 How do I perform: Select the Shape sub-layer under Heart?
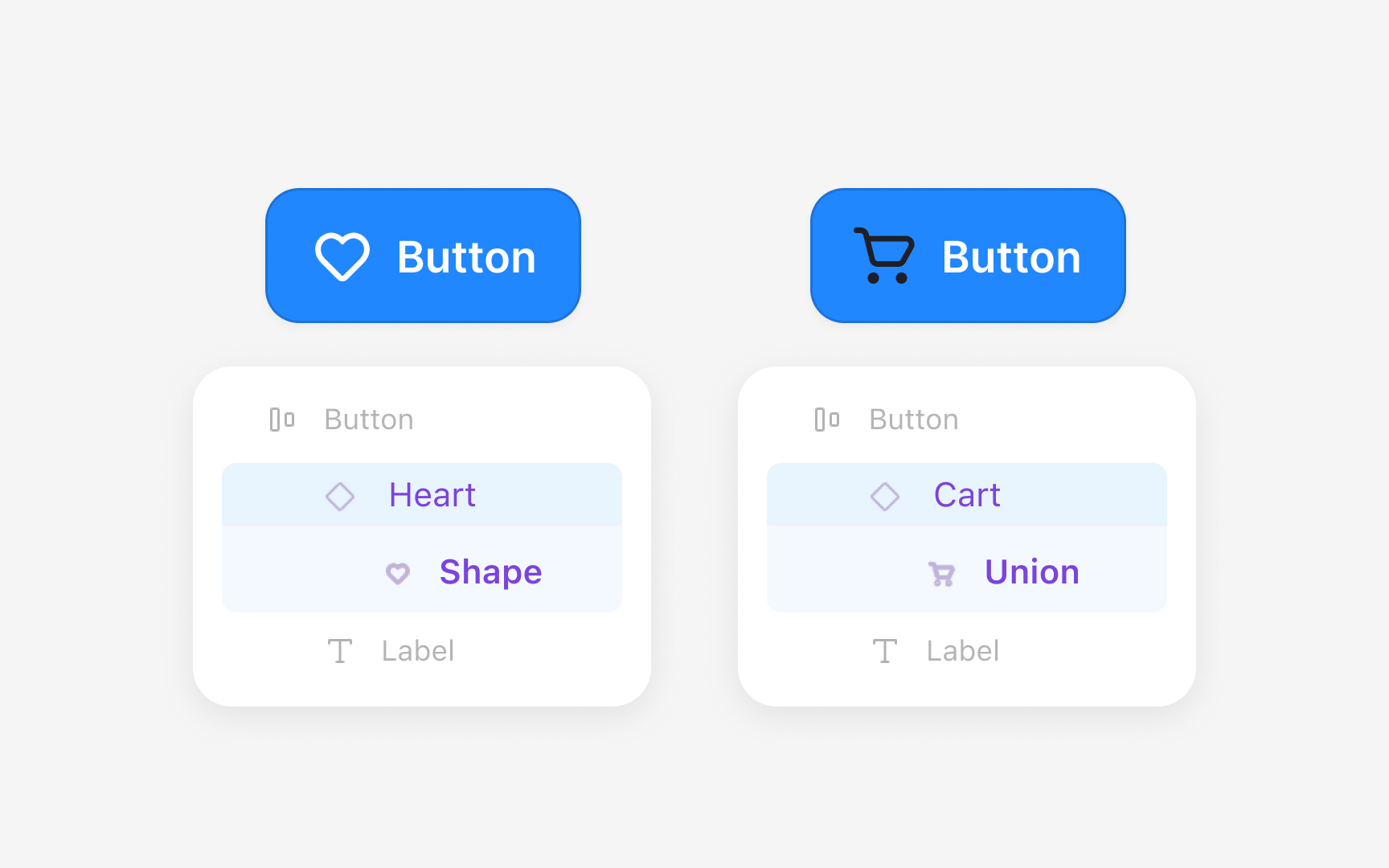point(490,572)
